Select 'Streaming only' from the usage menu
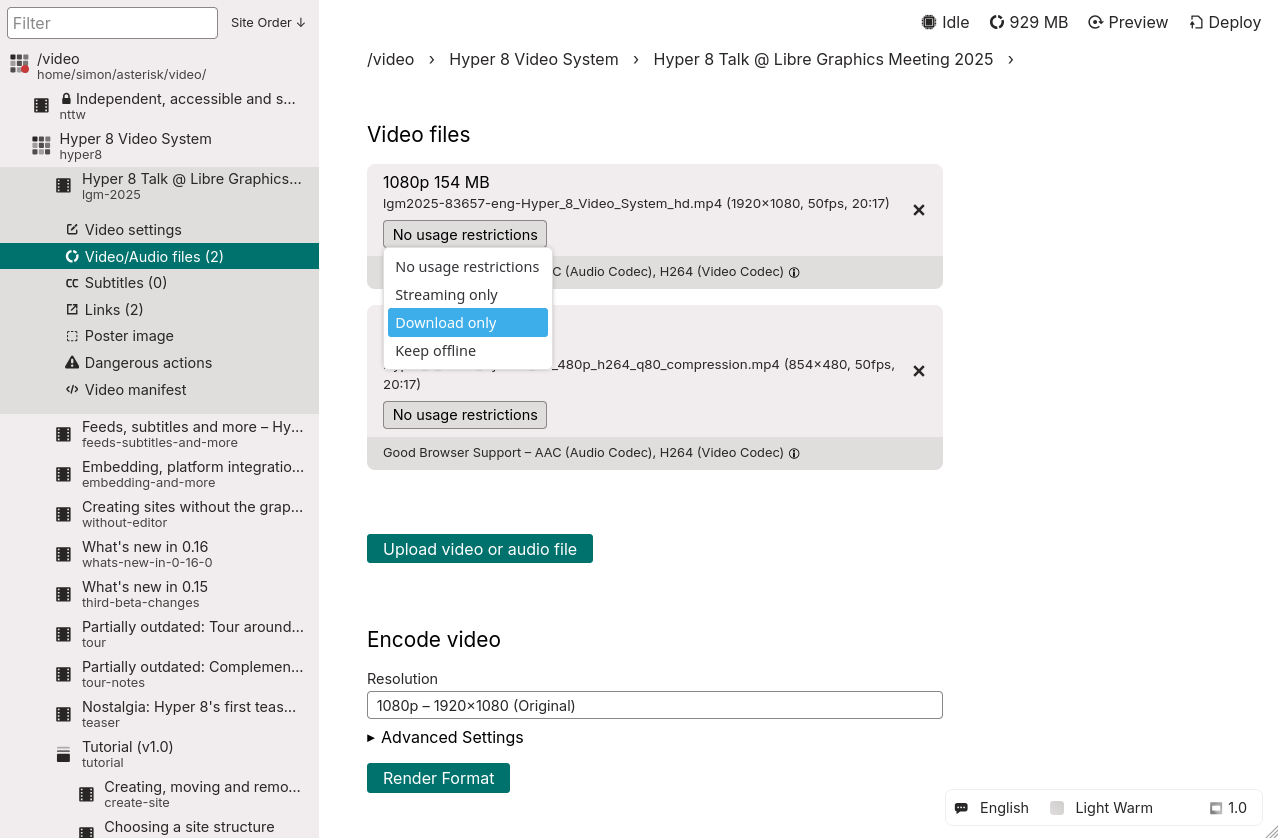The width and height of the screenshot is (1279, 838). (446, 294)
